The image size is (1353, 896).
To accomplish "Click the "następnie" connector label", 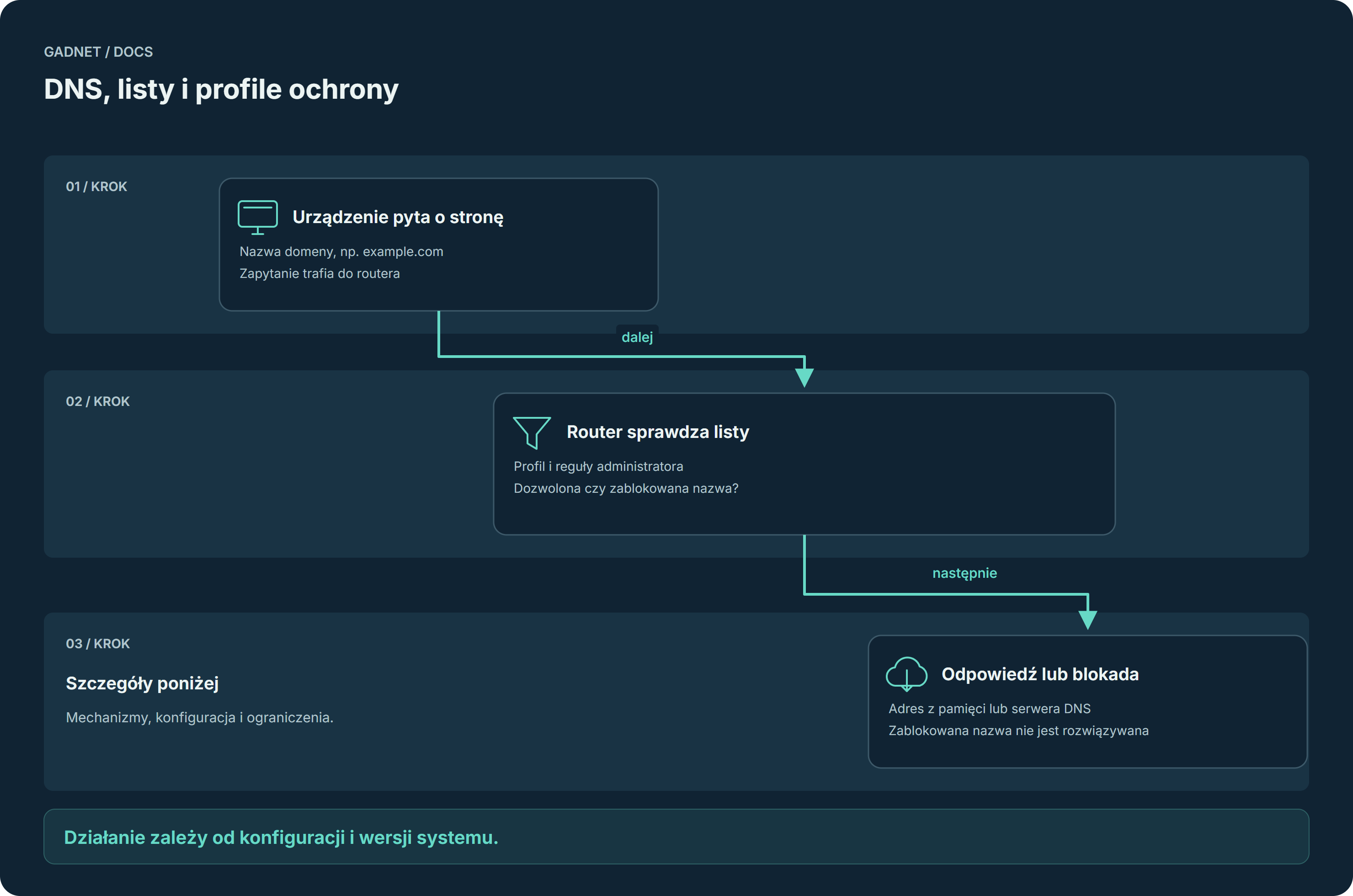I will [964, 573].
